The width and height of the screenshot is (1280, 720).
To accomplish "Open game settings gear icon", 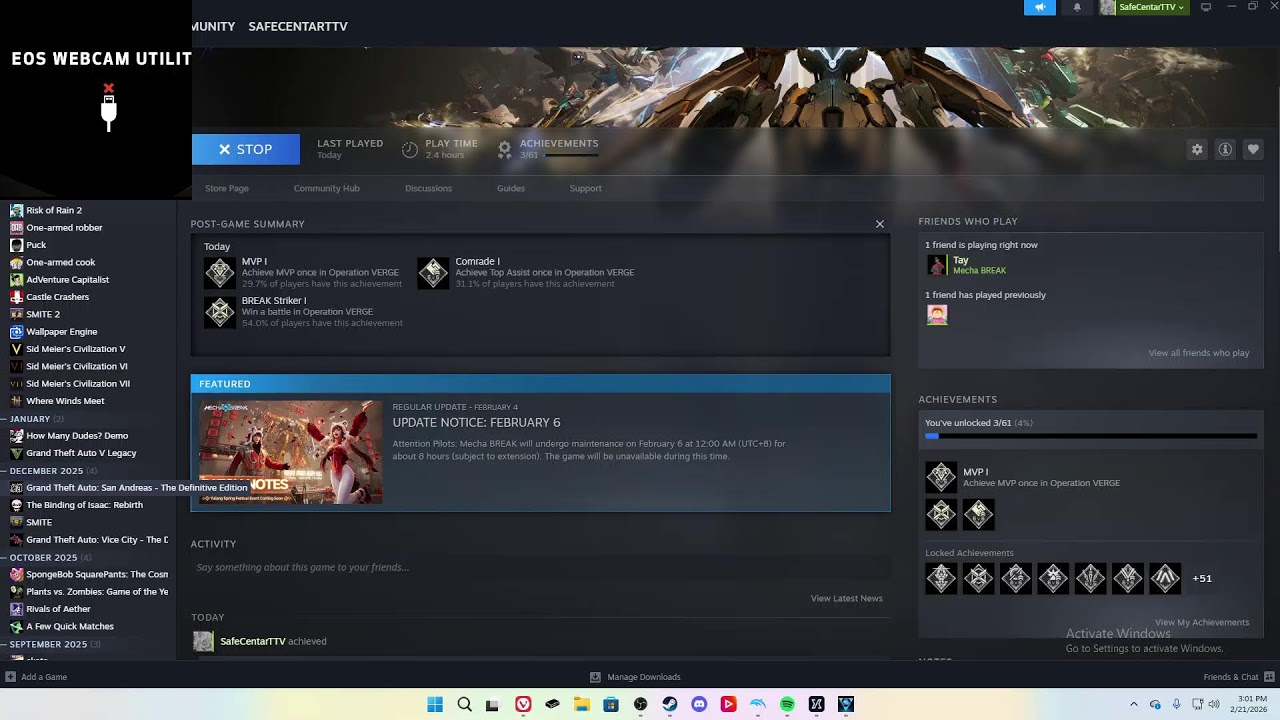I will (x=1197, y=149).
